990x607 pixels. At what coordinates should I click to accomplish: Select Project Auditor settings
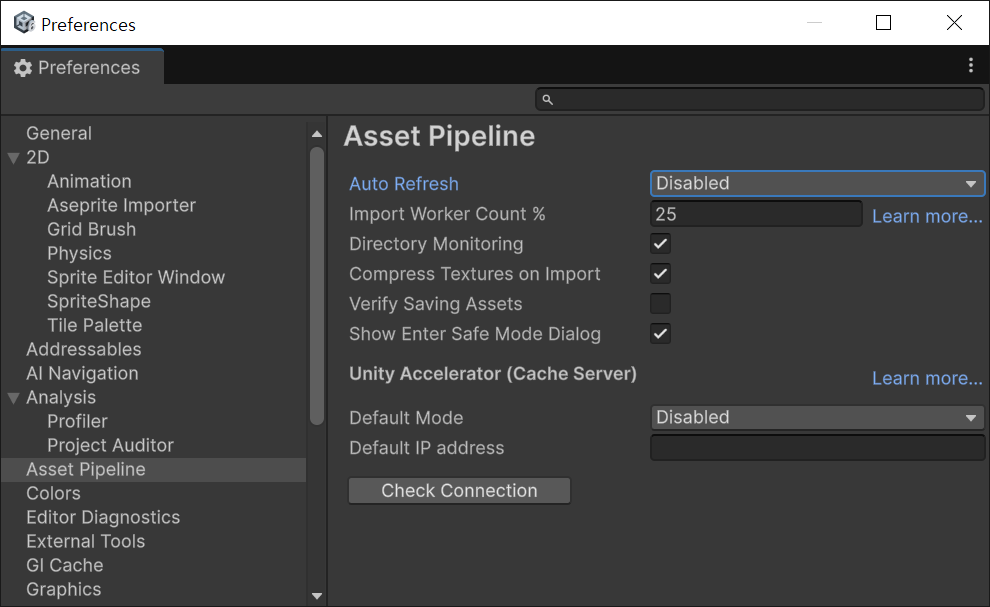coord(110,445)
